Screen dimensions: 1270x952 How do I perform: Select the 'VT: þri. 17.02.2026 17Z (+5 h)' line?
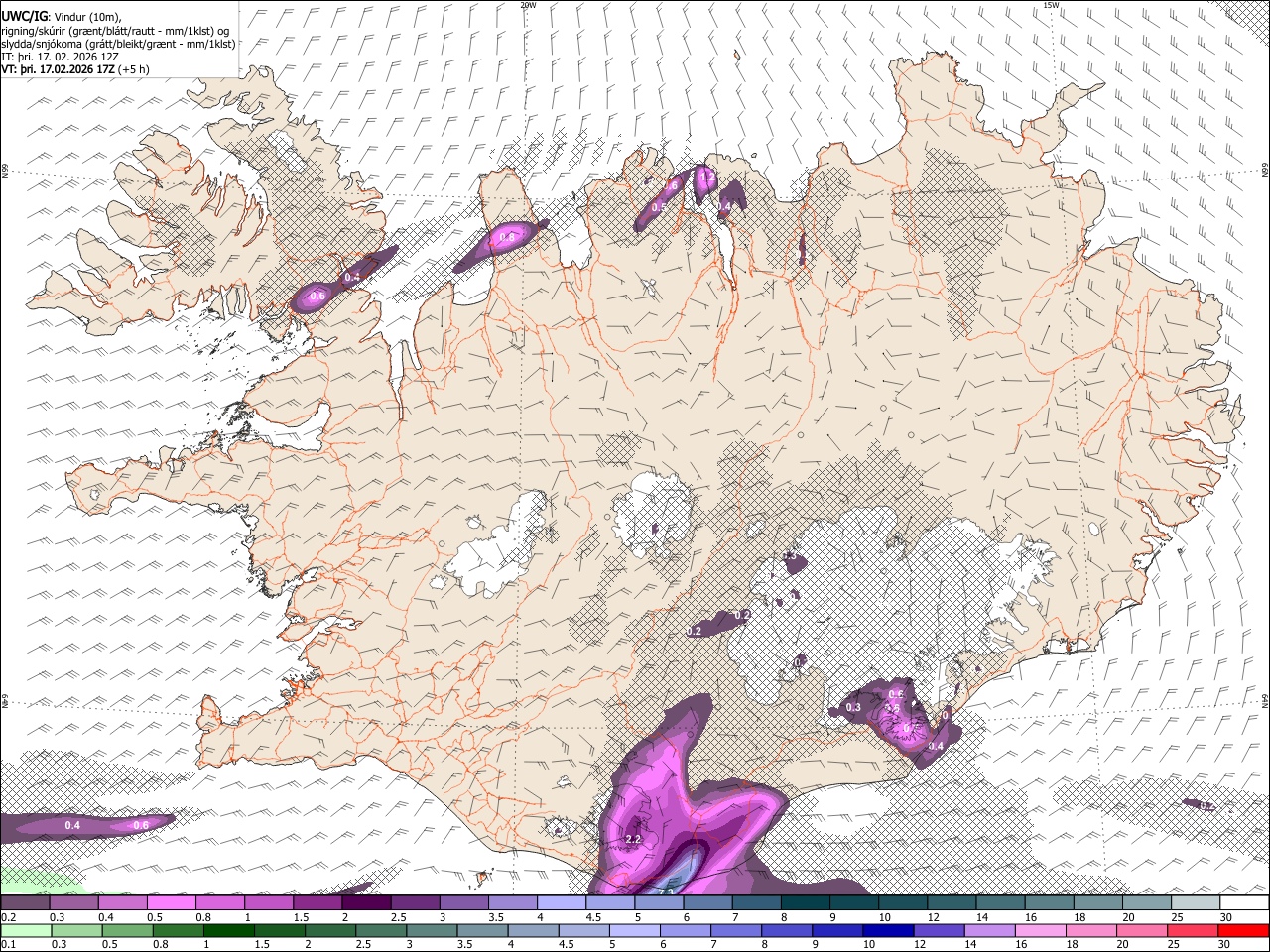coord(75,69)
